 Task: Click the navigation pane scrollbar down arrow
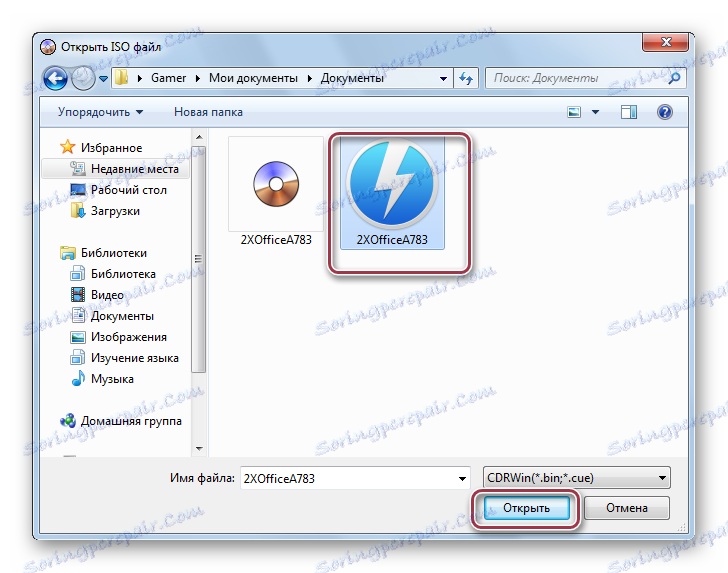(x=199, y=449)
